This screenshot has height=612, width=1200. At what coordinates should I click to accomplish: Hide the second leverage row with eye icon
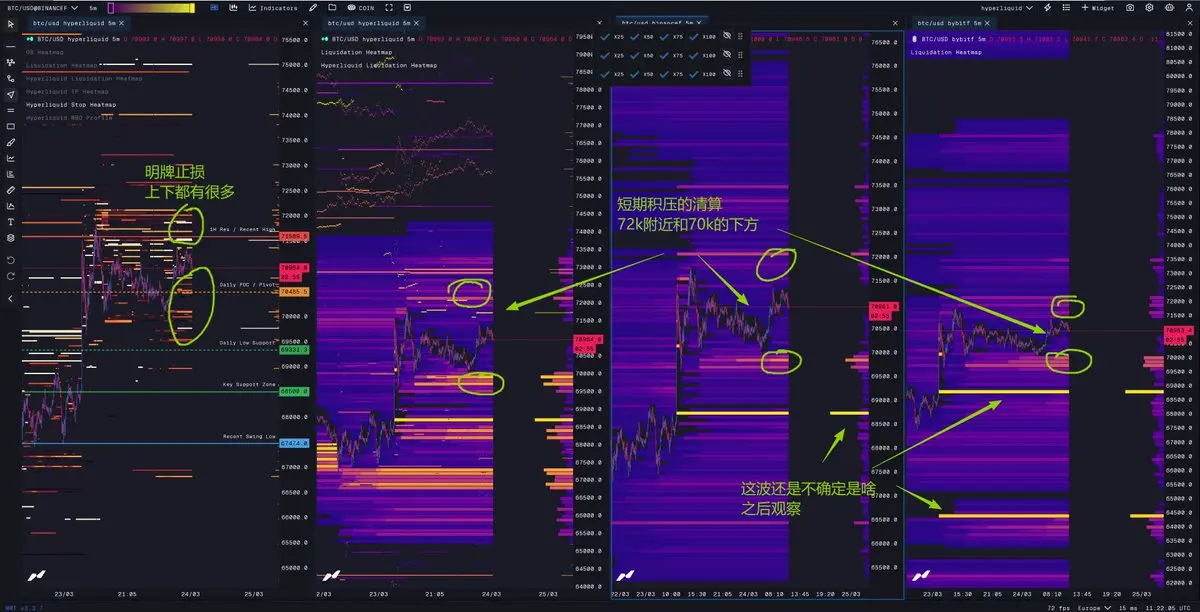[727, 54]
